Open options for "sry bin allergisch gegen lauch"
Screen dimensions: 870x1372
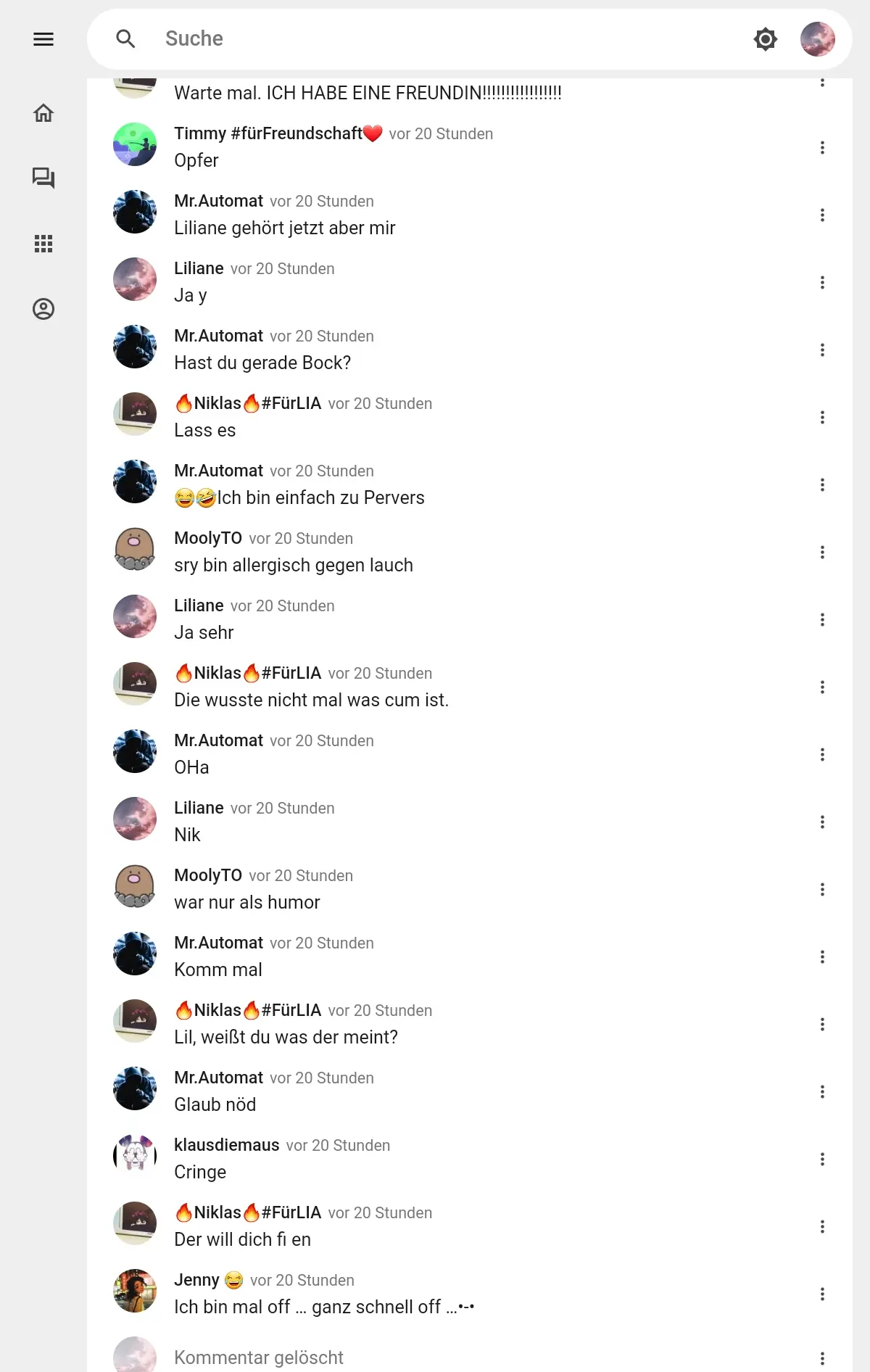pyautogui.click(x=822, y=553)
